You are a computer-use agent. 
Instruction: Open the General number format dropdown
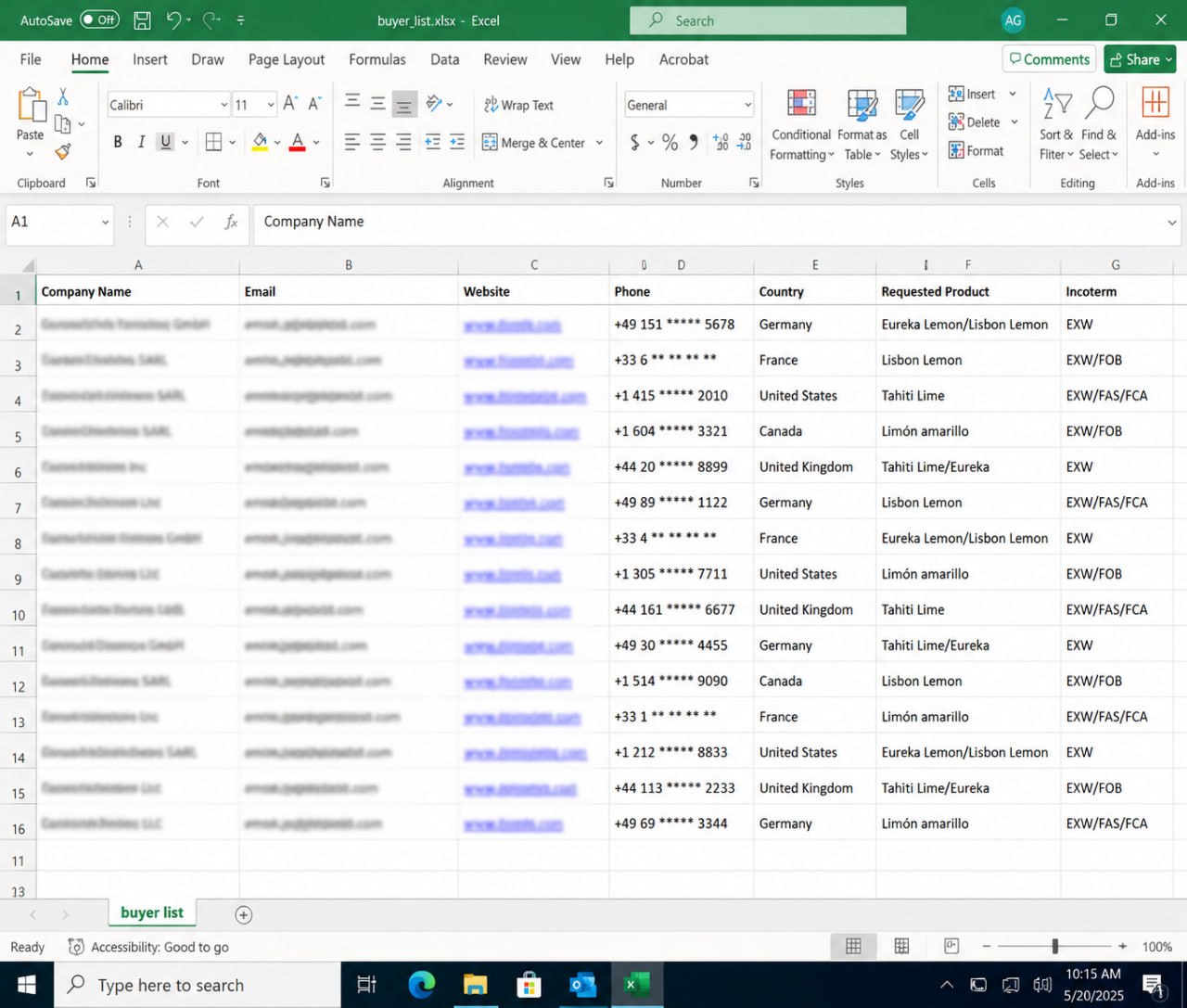click(747, 105)
